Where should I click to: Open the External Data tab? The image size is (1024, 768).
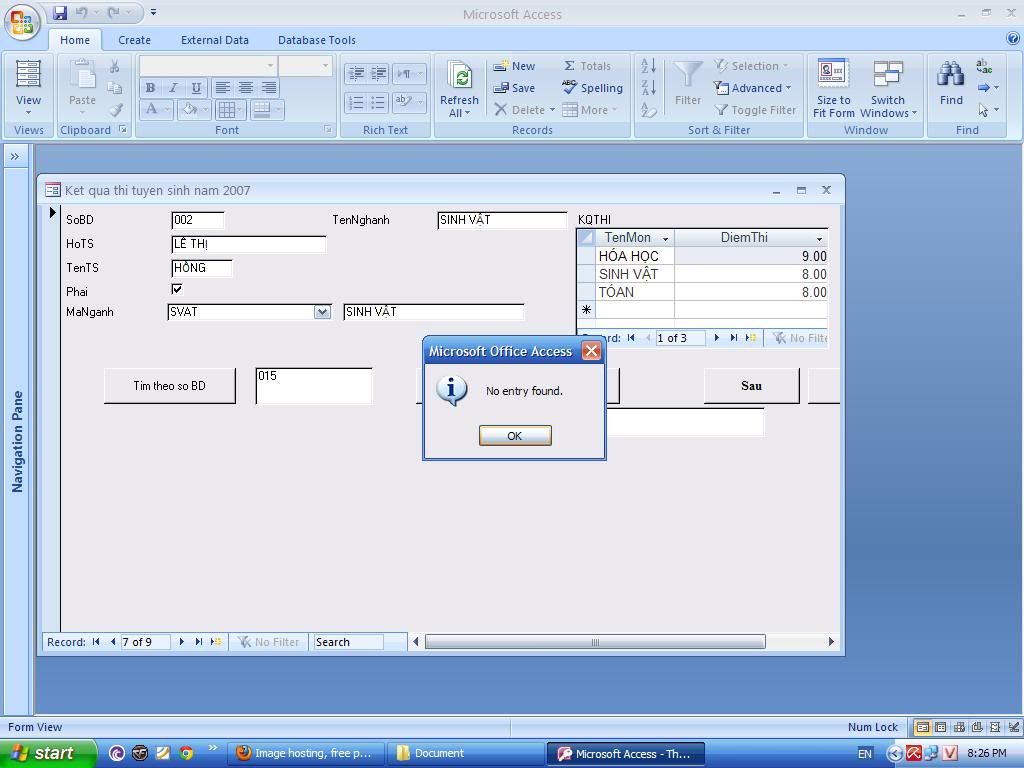[x=215, y=40]
